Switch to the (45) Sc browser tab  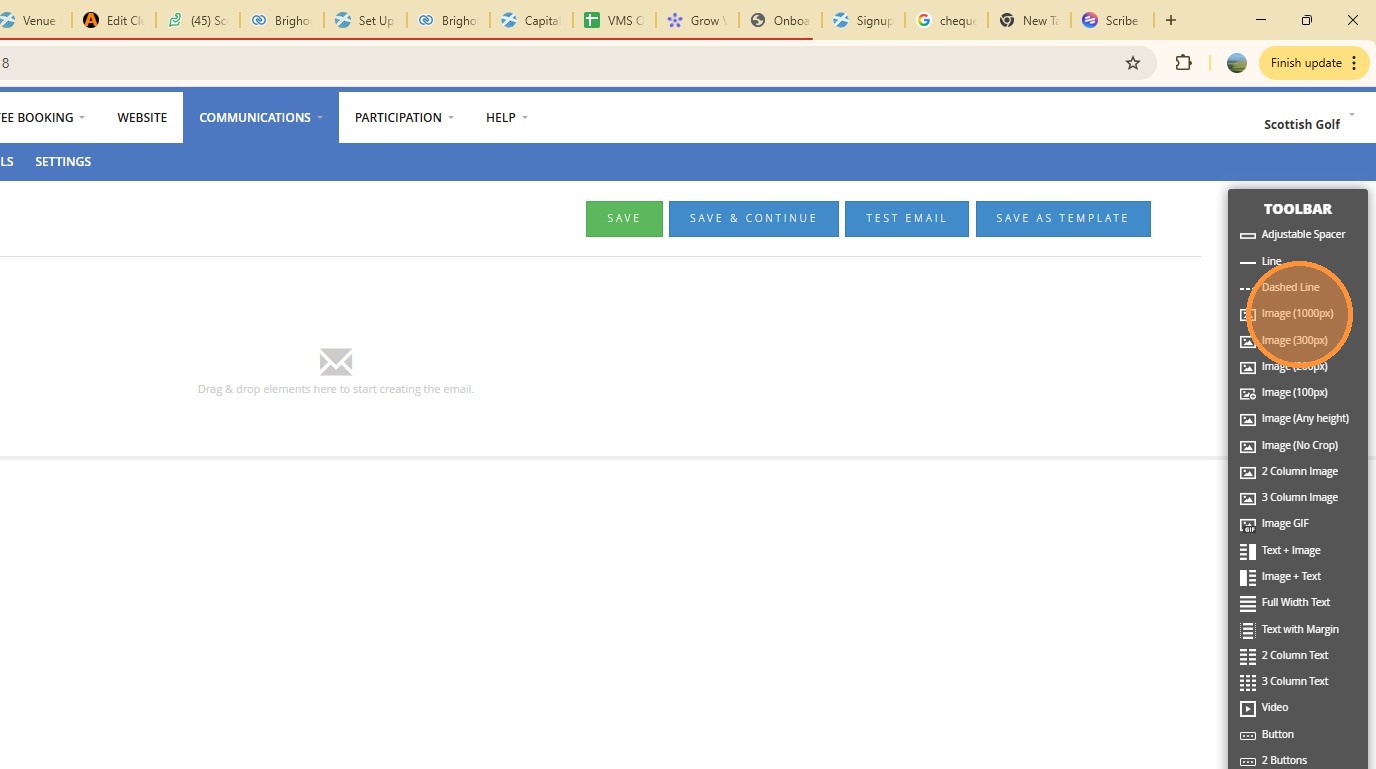coord(198,20)
